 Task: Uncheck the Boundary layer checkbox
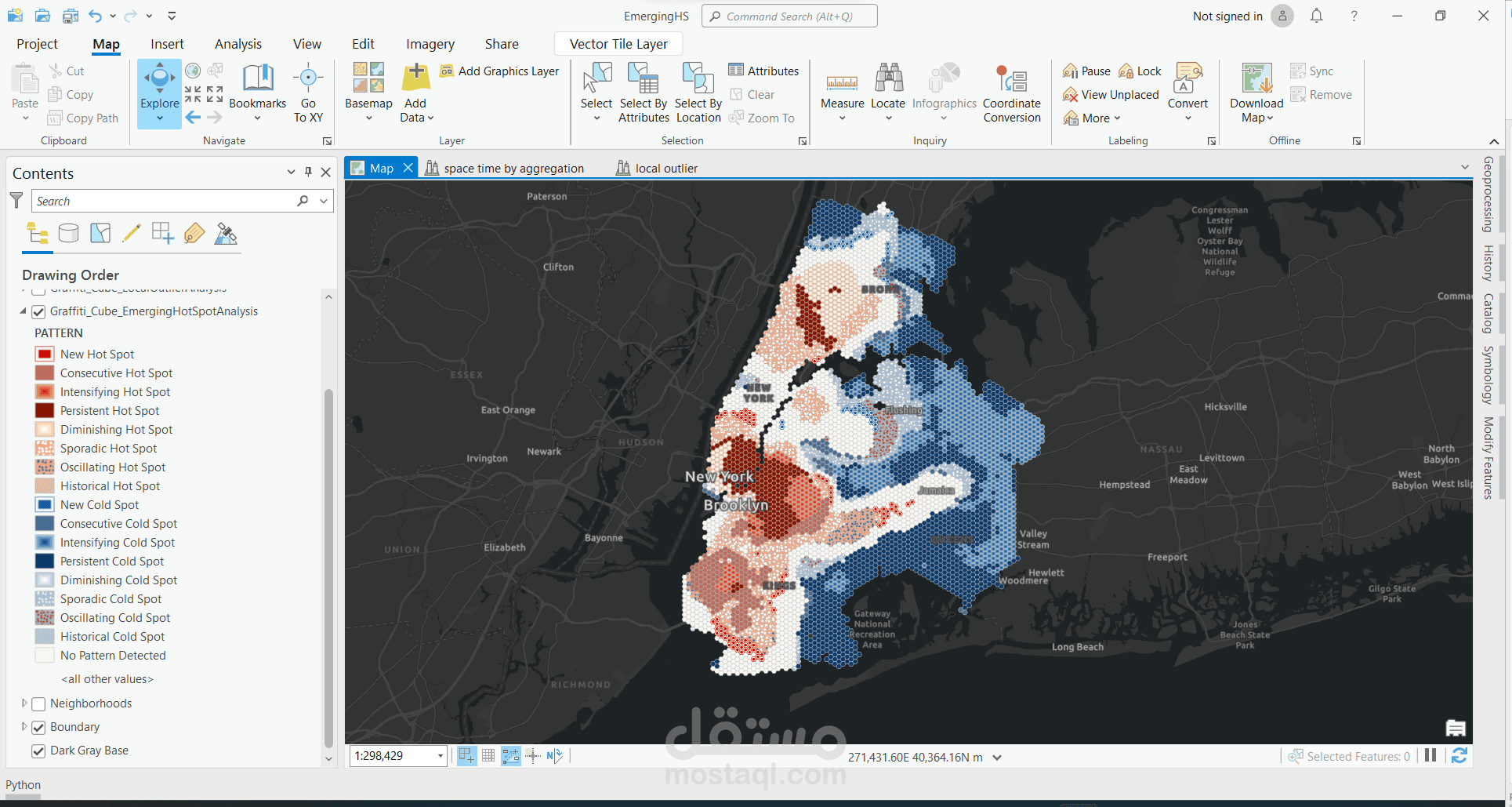[38, 728]
